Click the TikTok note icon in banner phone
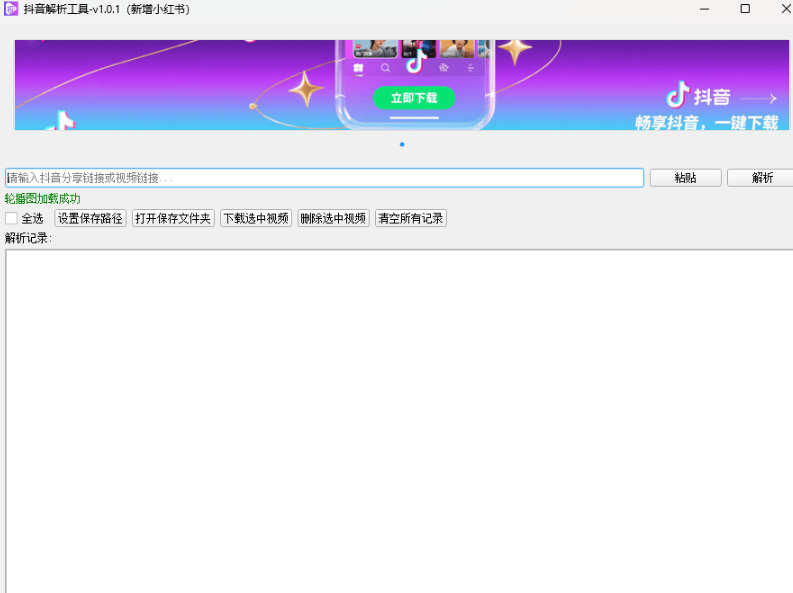This screenshot has width=793, height=593. pyautogui.click(x=416, y=63)
